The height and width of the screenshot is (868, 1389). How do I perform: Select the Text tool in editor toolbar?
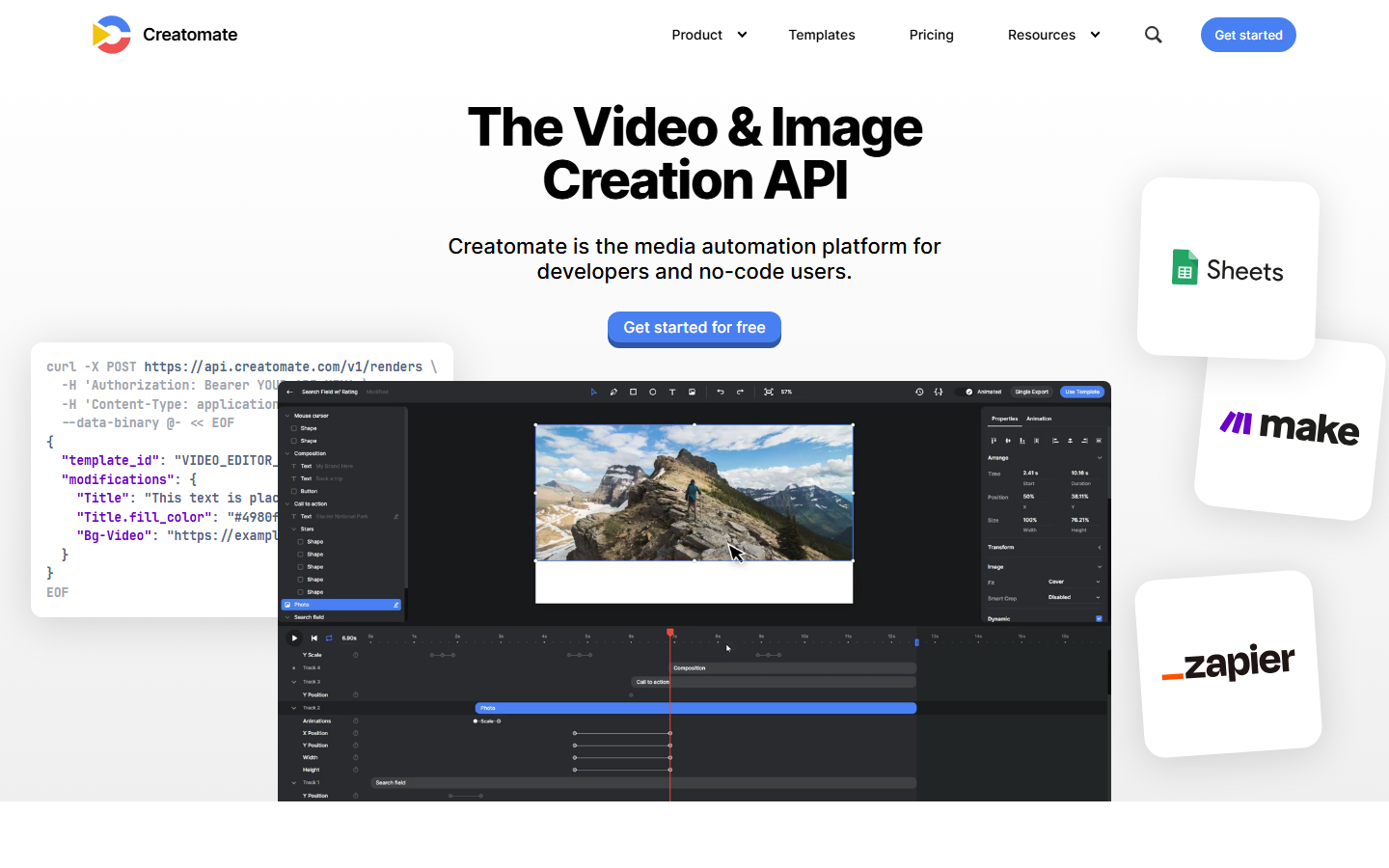pos(672,393)
